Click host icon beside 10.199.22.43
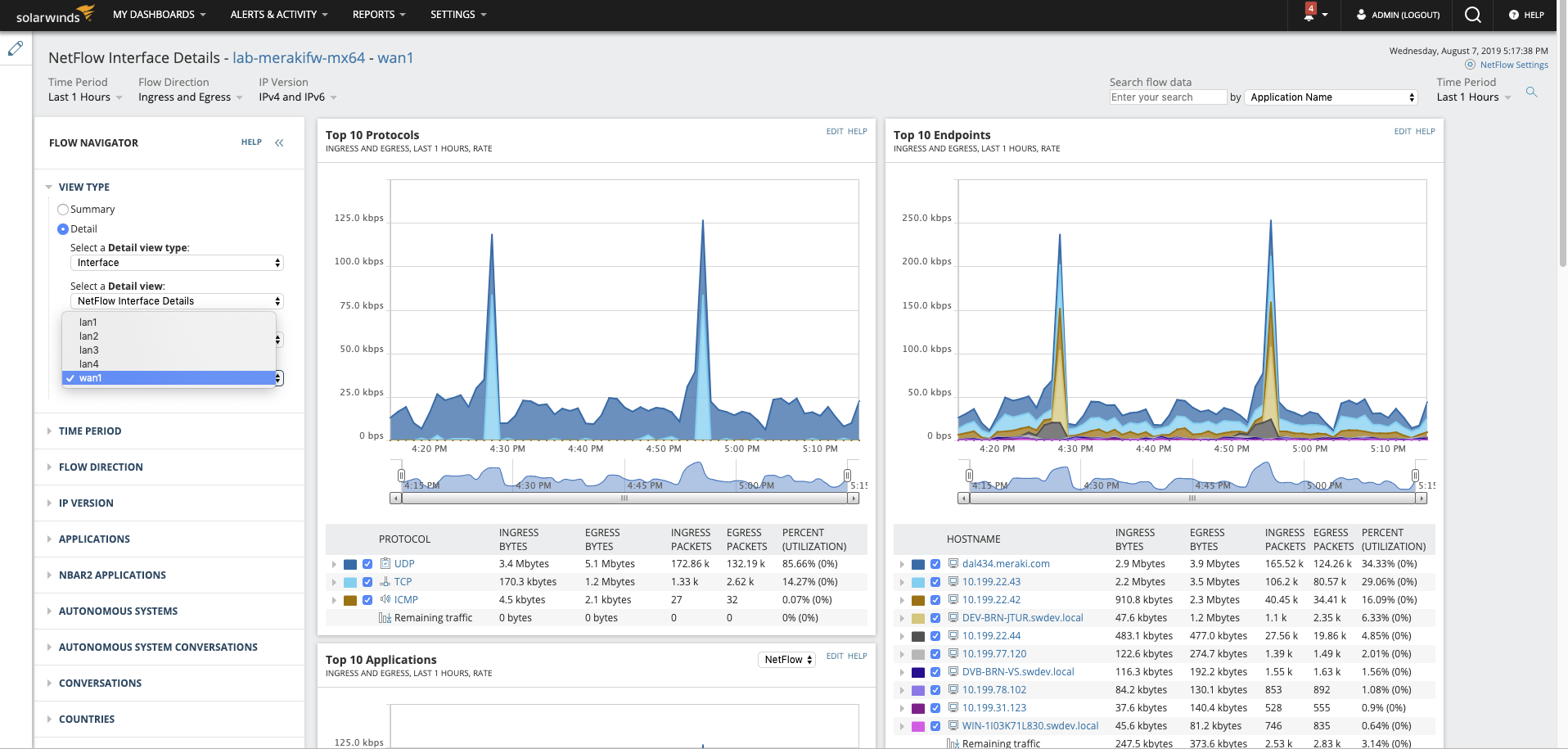 coord(953,581)
